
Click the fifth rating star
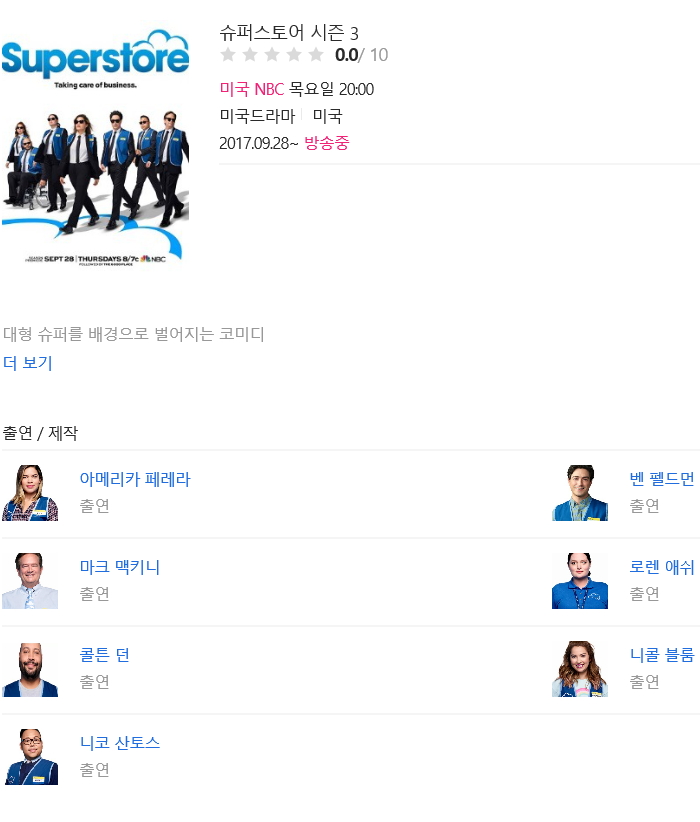coord(316,55)
